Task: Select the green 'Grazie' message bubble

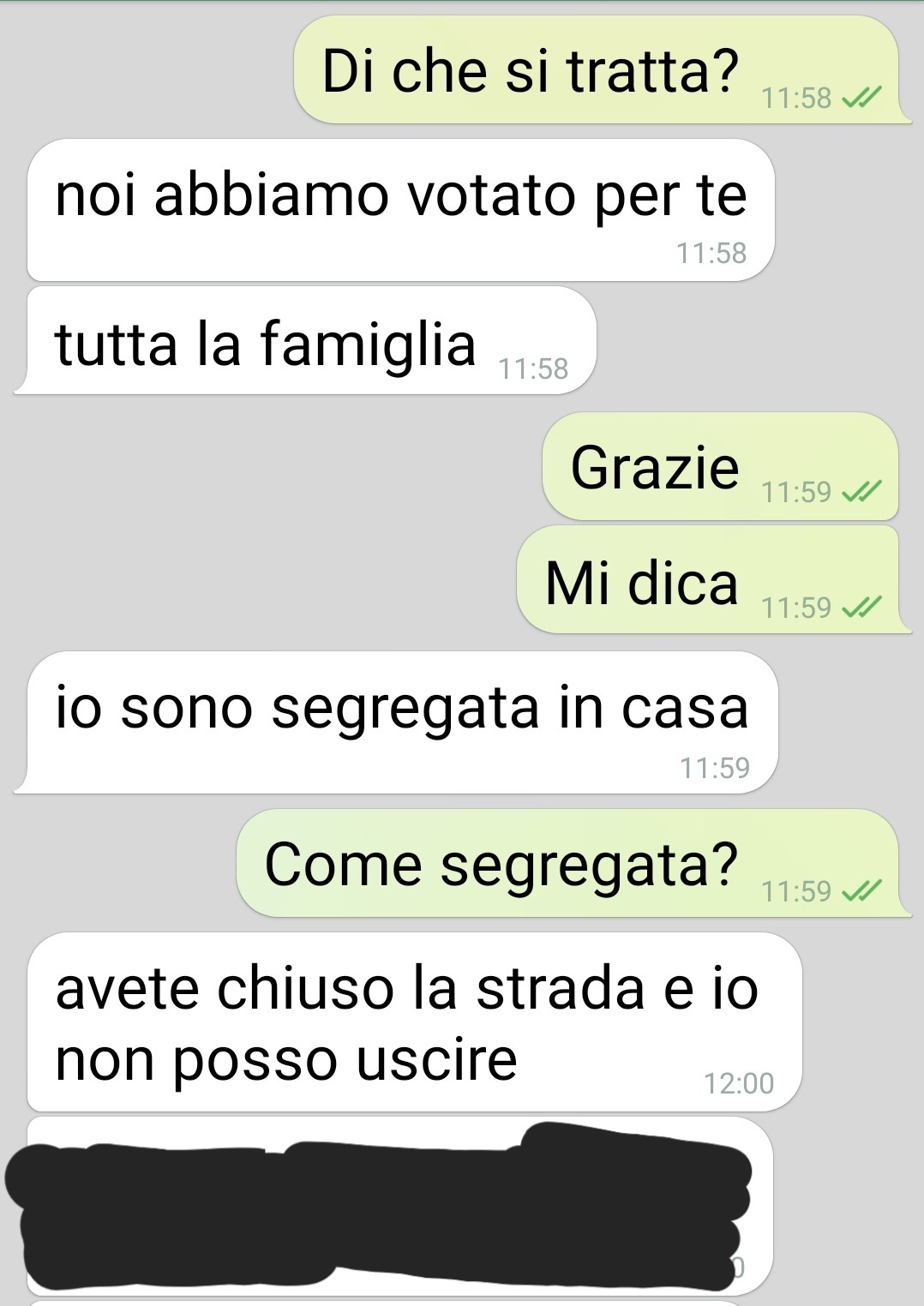Action: pos(720,466)
